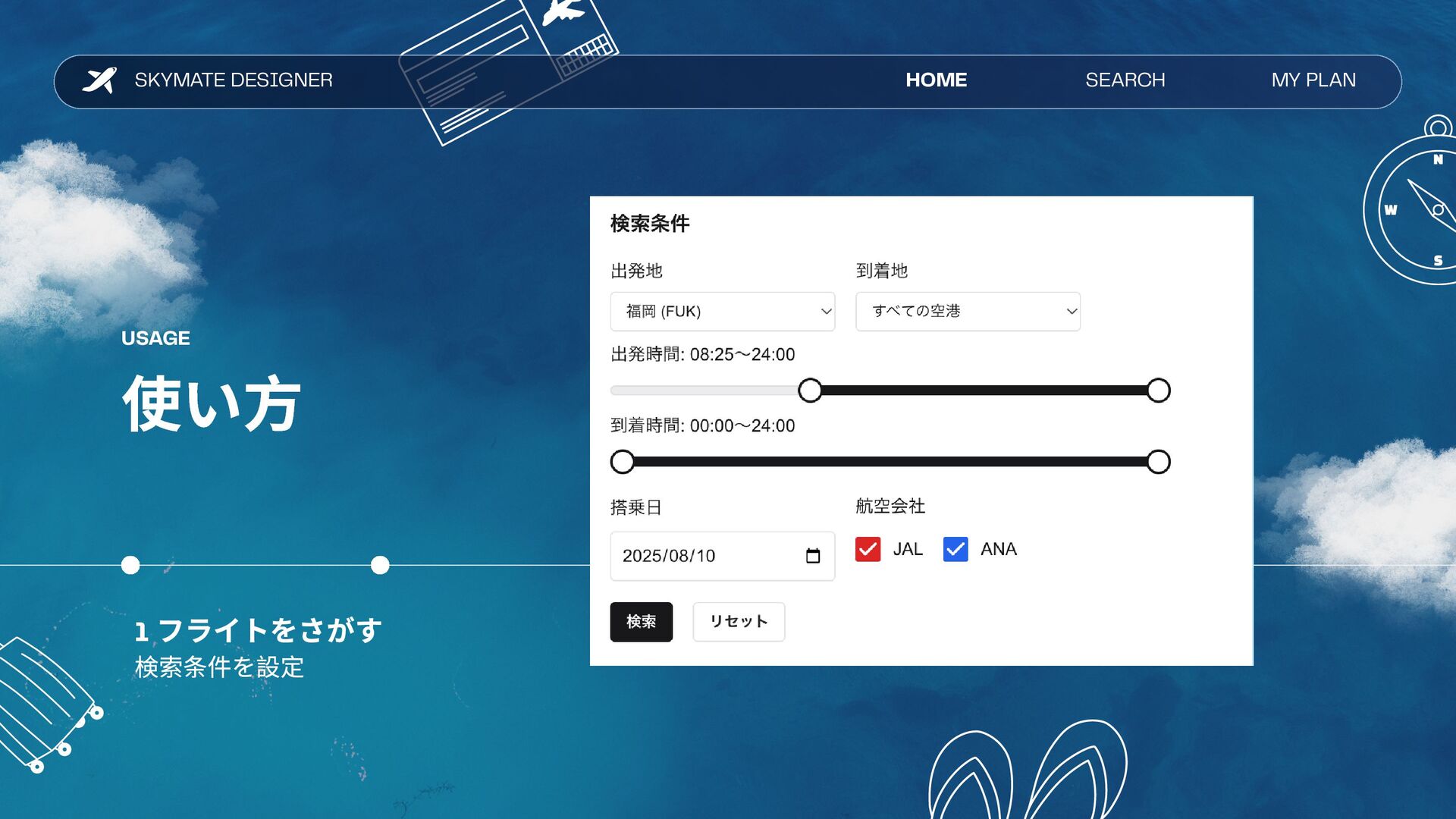Click the '検索条件' panel heading

pyautogui.click(x=650, y=224)
